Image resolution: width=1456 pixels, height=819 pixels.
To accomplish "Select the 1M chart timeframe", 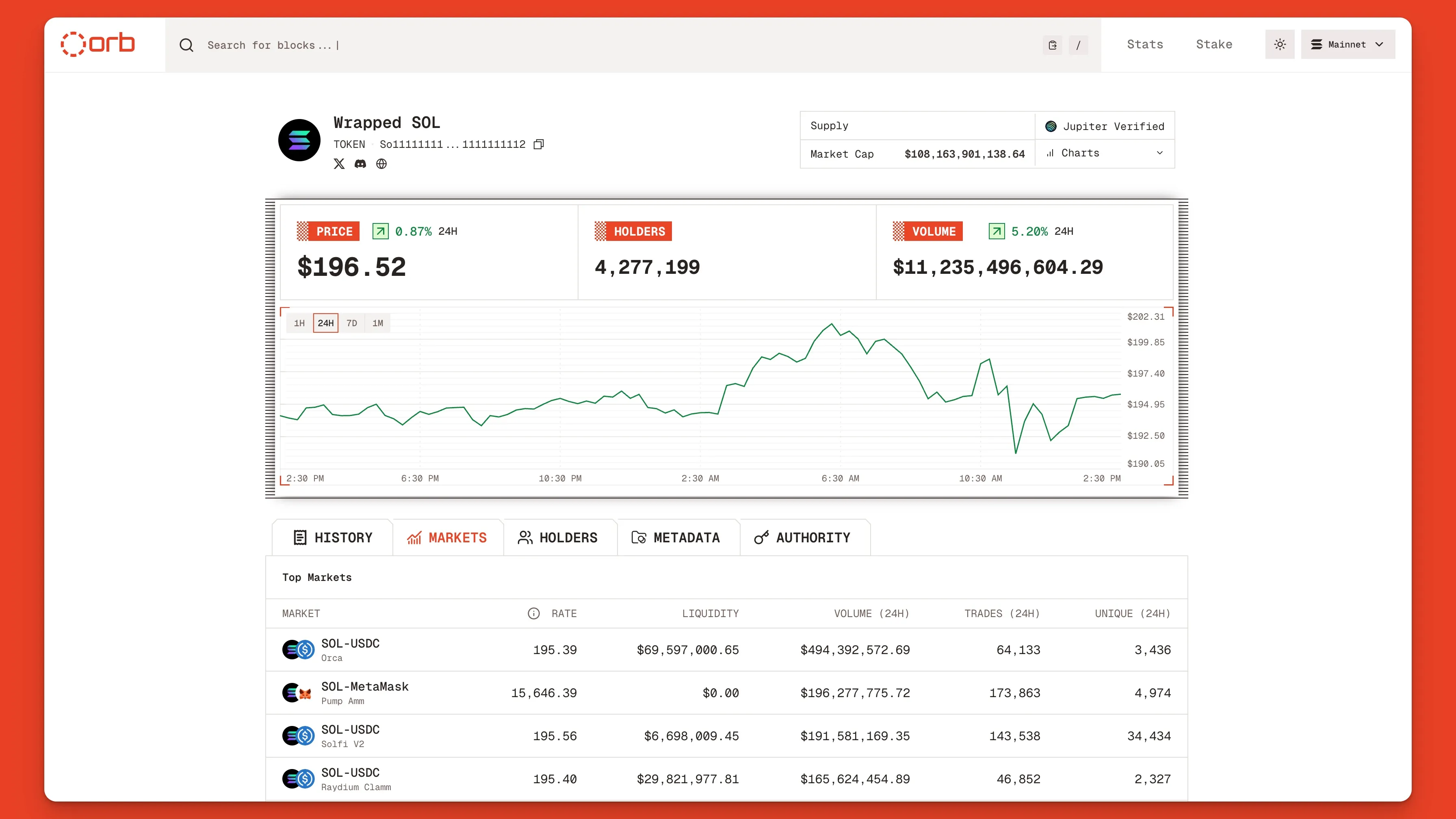I will (377, 323).
